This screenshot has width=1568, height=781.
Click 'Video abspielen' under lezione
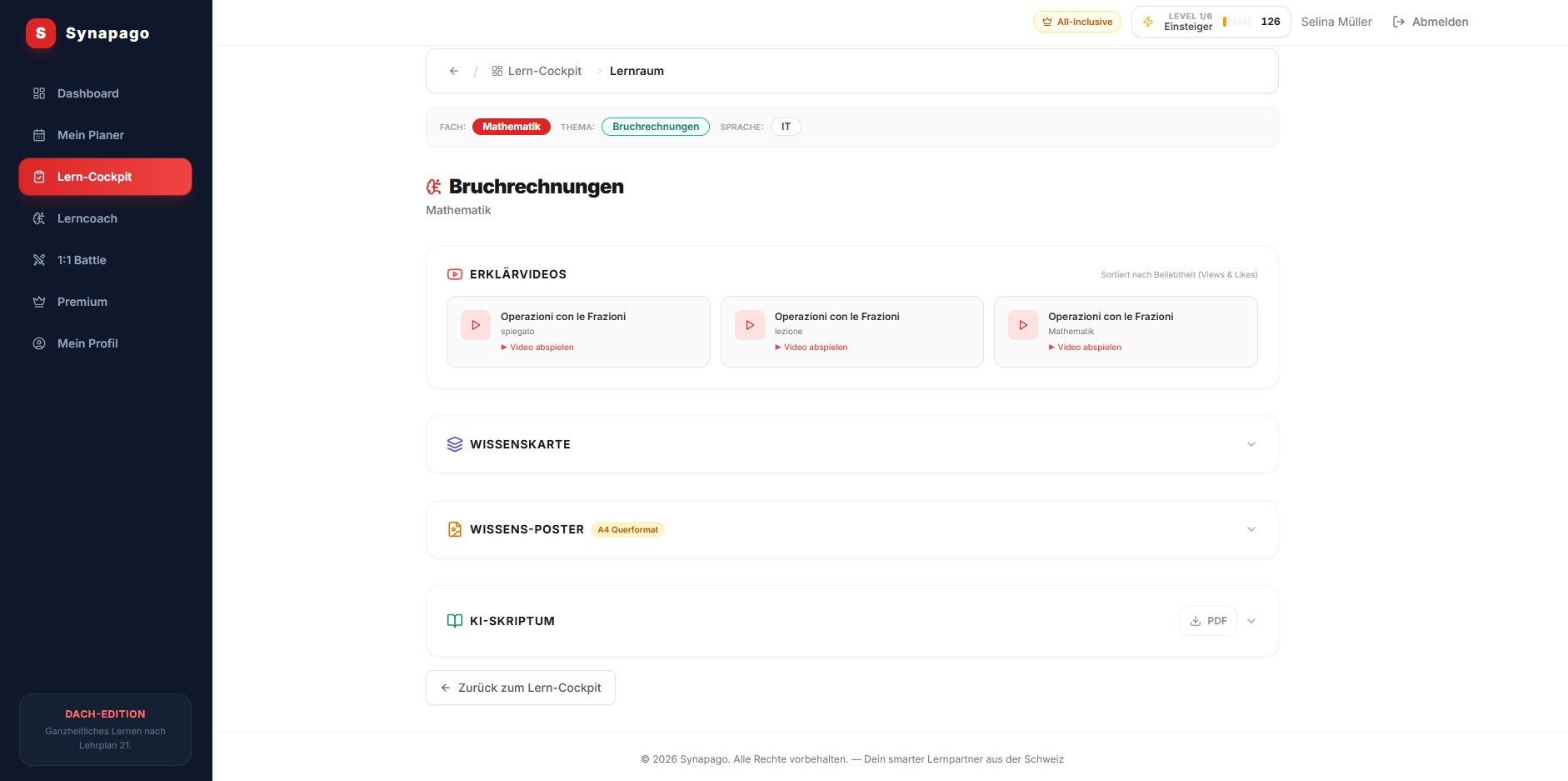pyautogui.click(x=811, y=348)
